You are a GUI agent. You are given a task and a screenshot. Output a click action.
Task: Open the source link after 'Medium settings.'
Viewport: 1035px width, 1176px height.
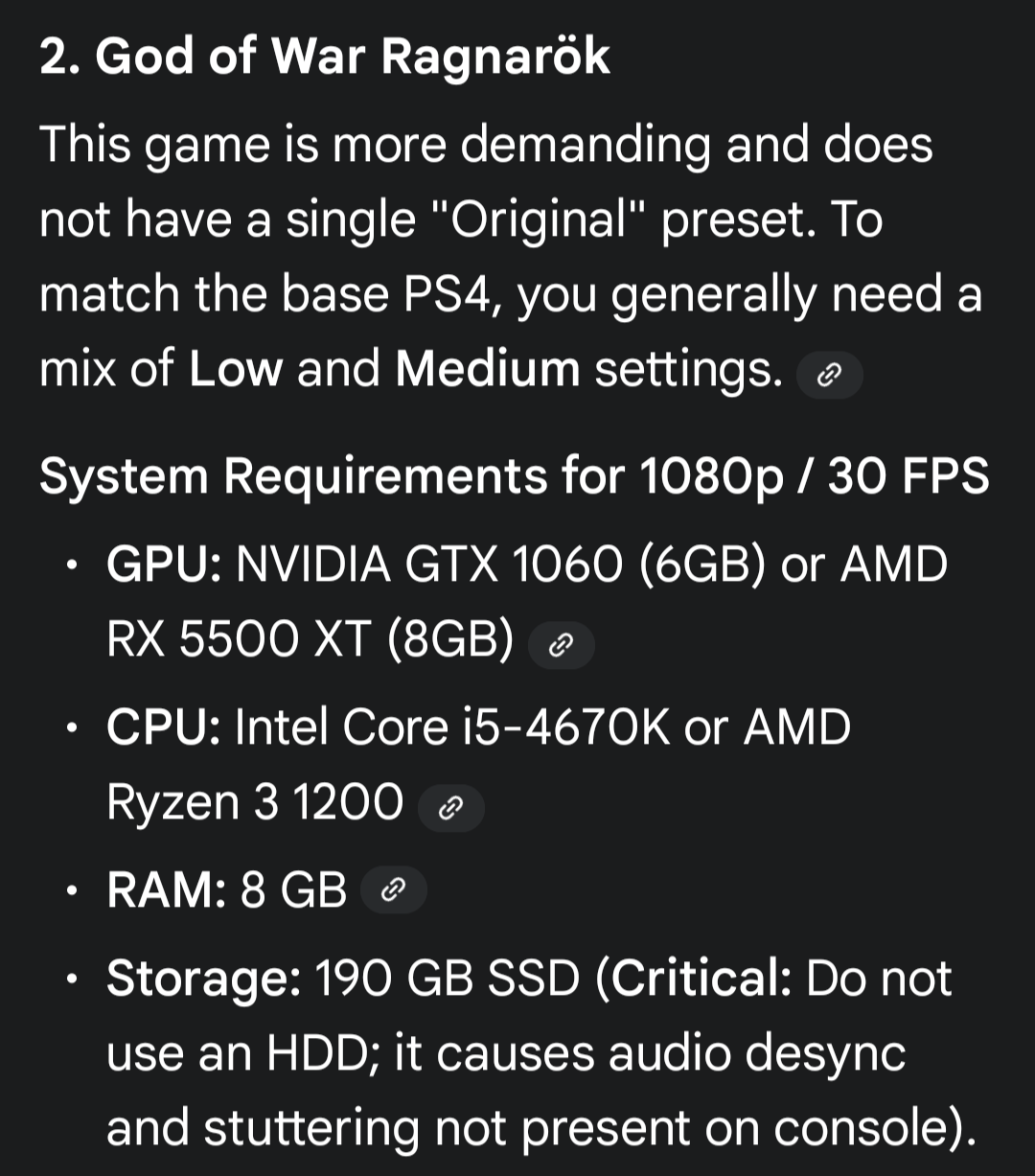(830, 375)
